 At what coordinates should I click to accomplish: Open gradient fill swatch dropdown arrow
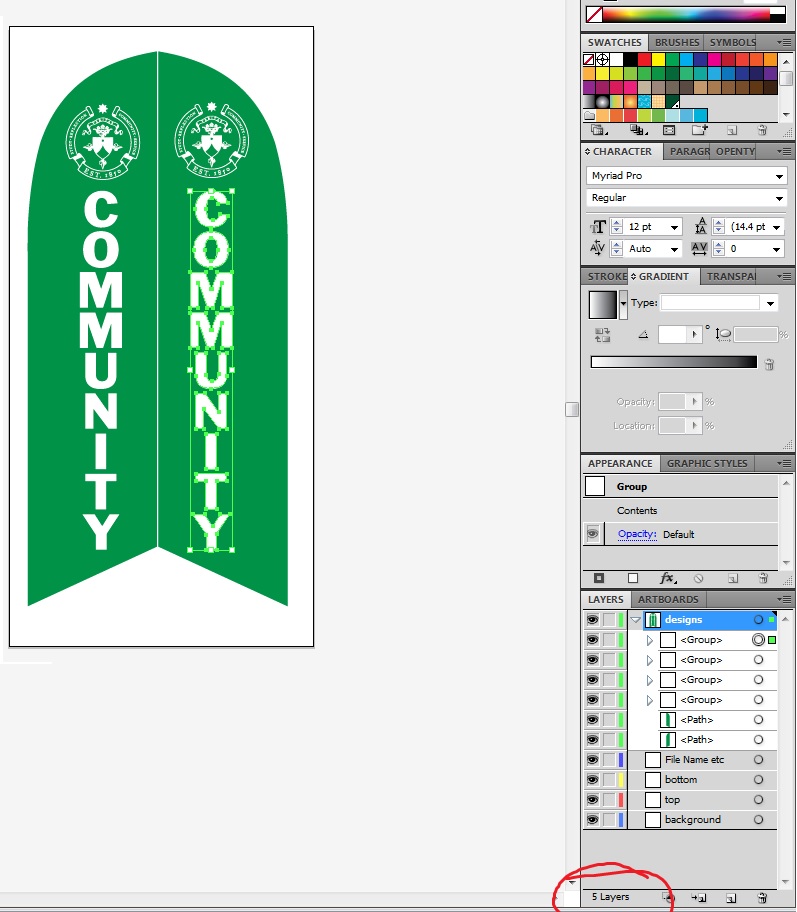pos(623,304)
